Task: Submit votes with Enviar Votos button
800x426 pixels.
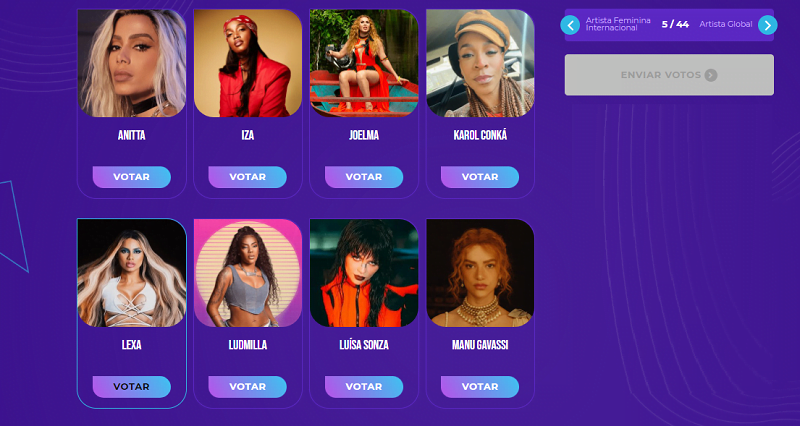Action: click(669, 75)
